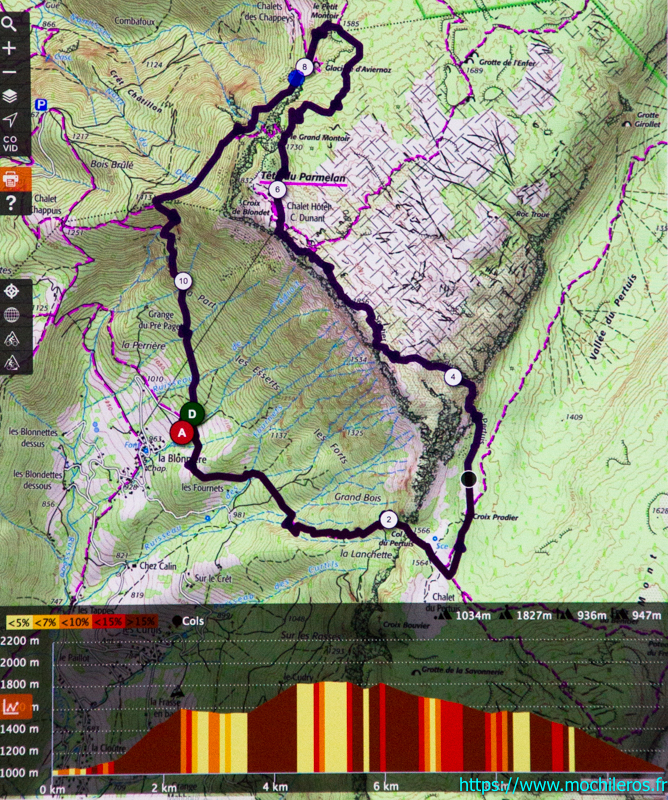Click the <10% slope legend swatch
This screenshot has height=800, width=668.
(75, 622)
